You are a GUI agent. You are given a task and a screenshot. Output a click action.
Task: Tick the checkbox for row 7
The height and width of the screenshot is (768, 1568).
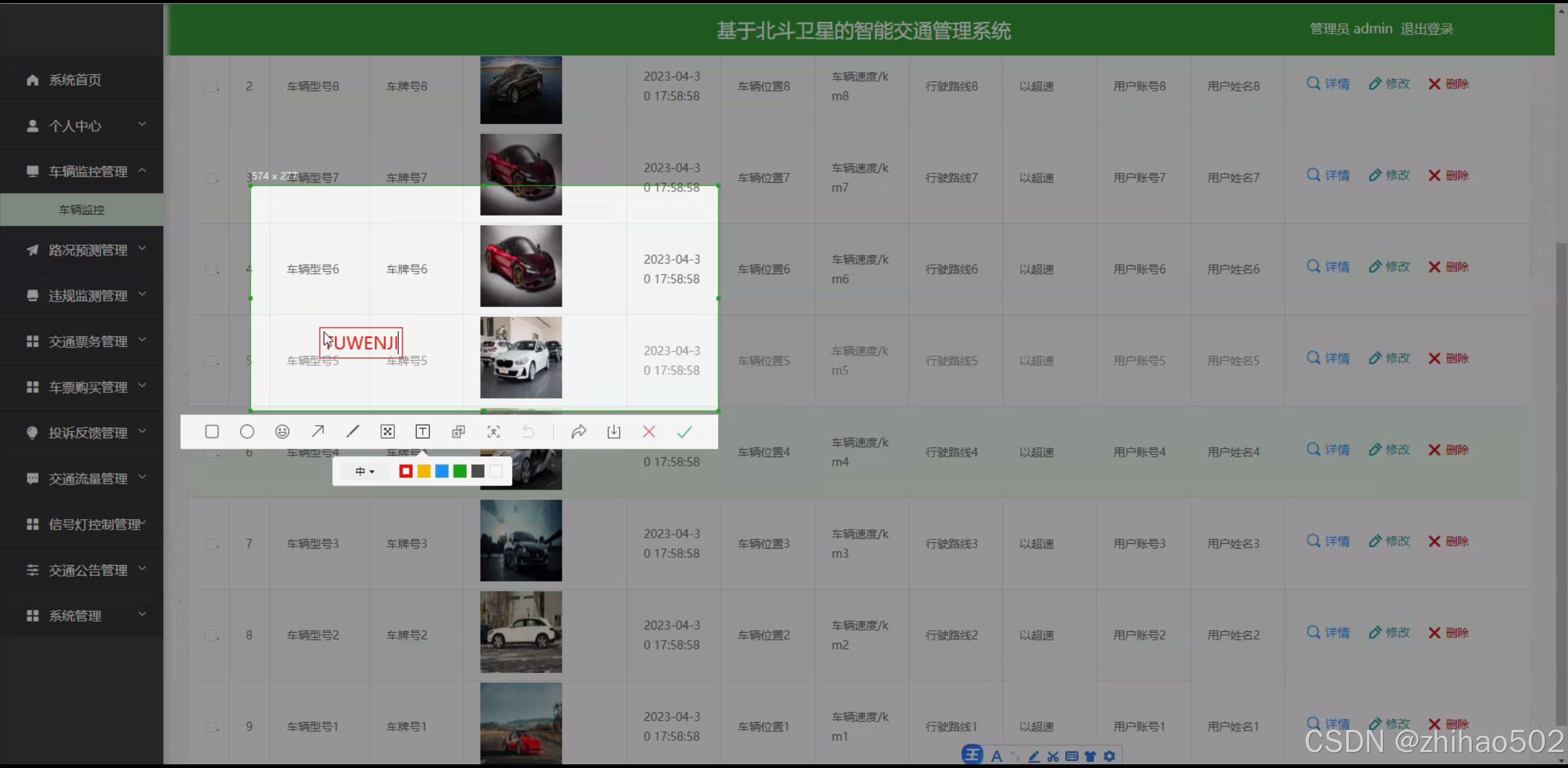(211, 544)
